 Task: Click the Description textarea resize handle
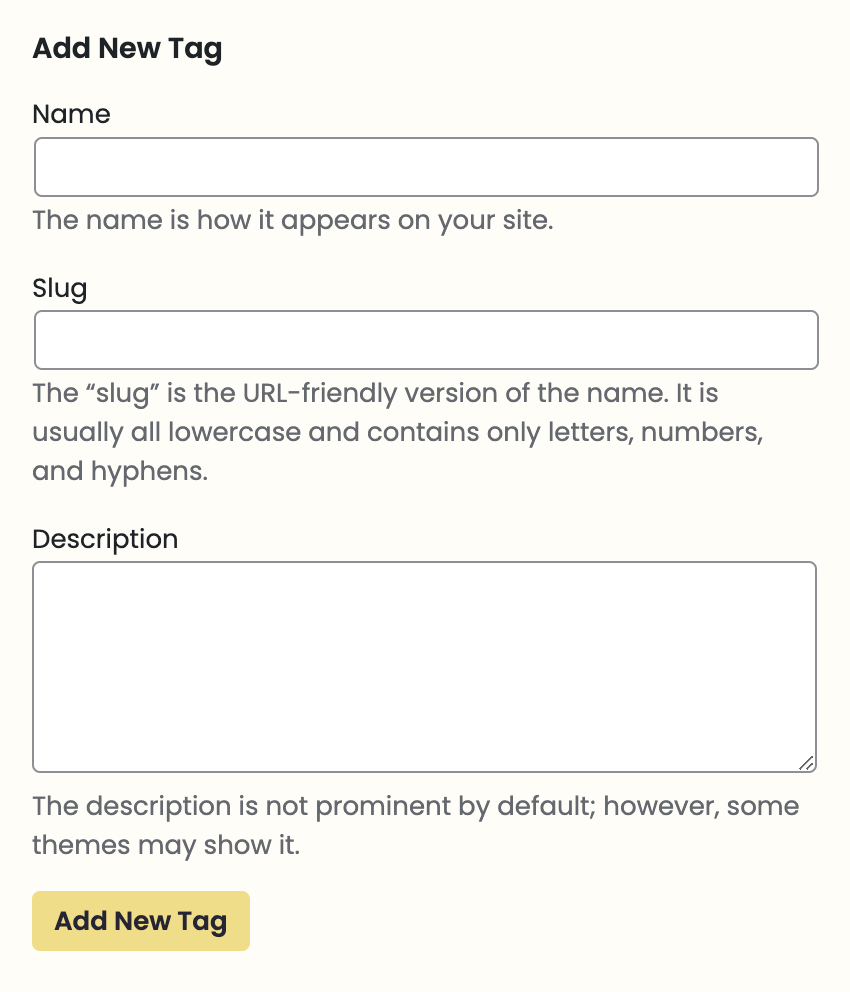pyautogui.click(x=807, y=763)
